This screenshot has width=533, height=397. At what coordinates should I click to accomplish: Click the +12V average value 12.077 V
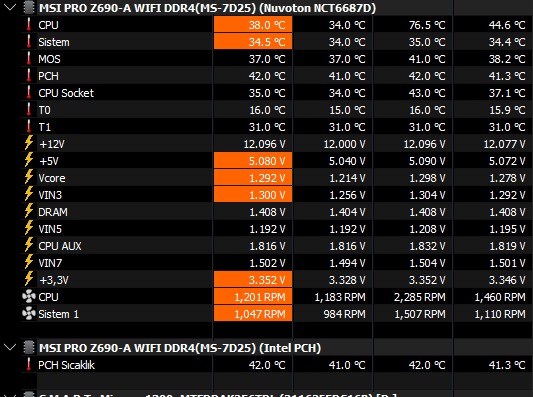click(504, 144)
